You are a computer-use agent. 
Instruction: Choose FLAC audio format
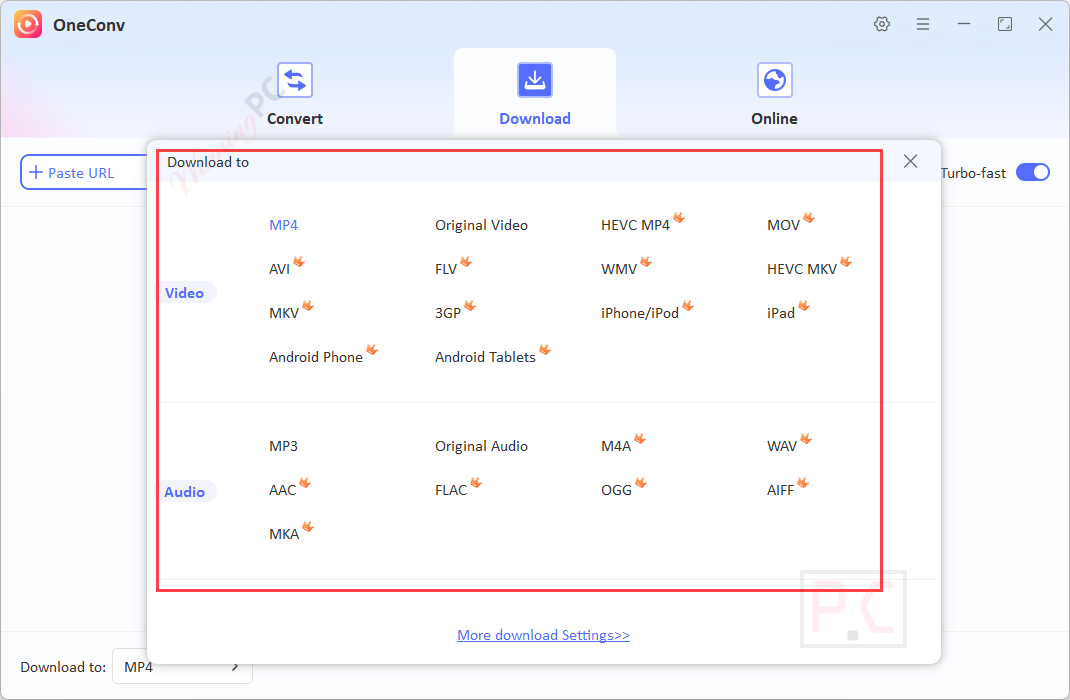451,490
